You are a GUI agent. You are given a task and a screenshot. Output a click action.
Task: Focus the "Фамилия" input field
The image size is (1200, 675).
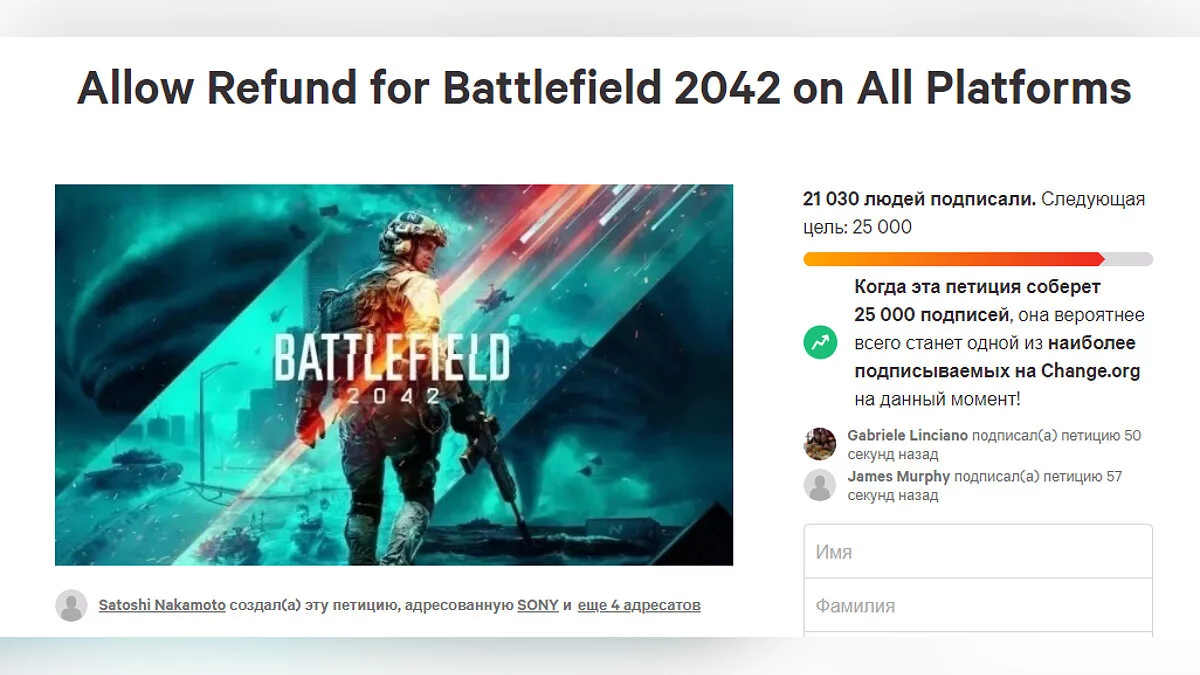click(978, 606)
